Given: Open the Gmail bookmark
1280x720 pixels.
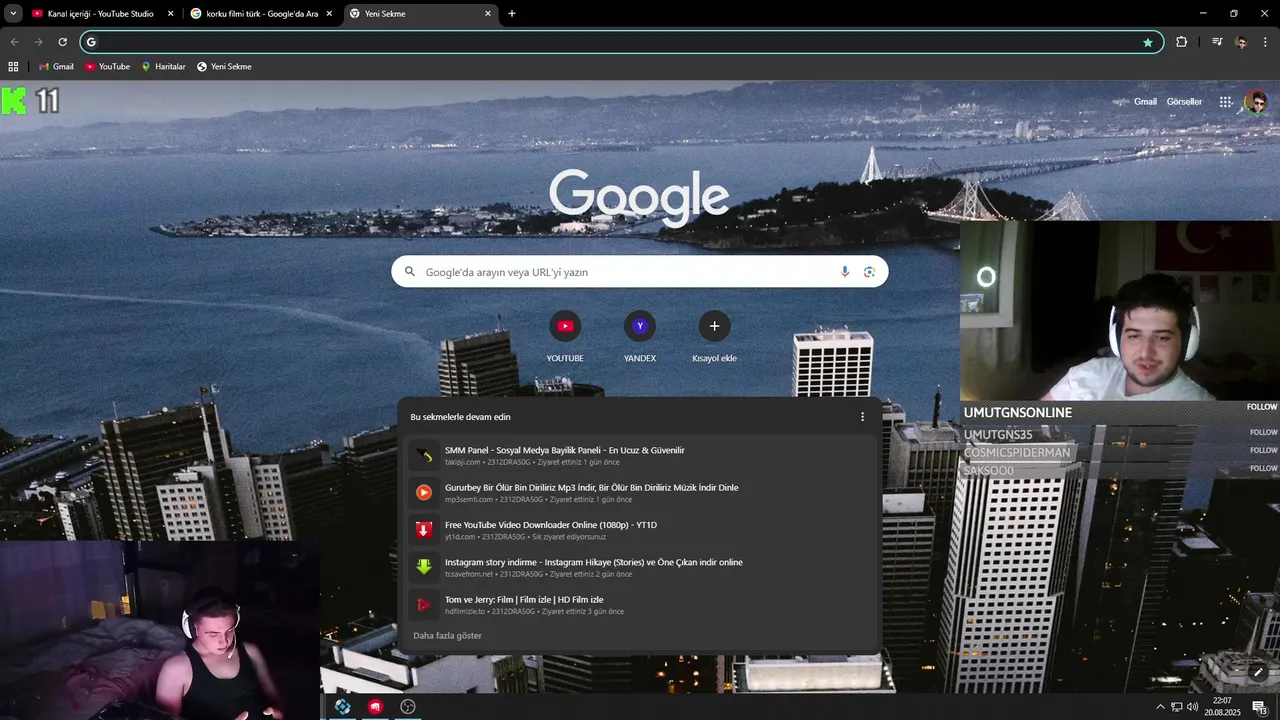Looking at the screenshot, I should click(x=56, y=67).
